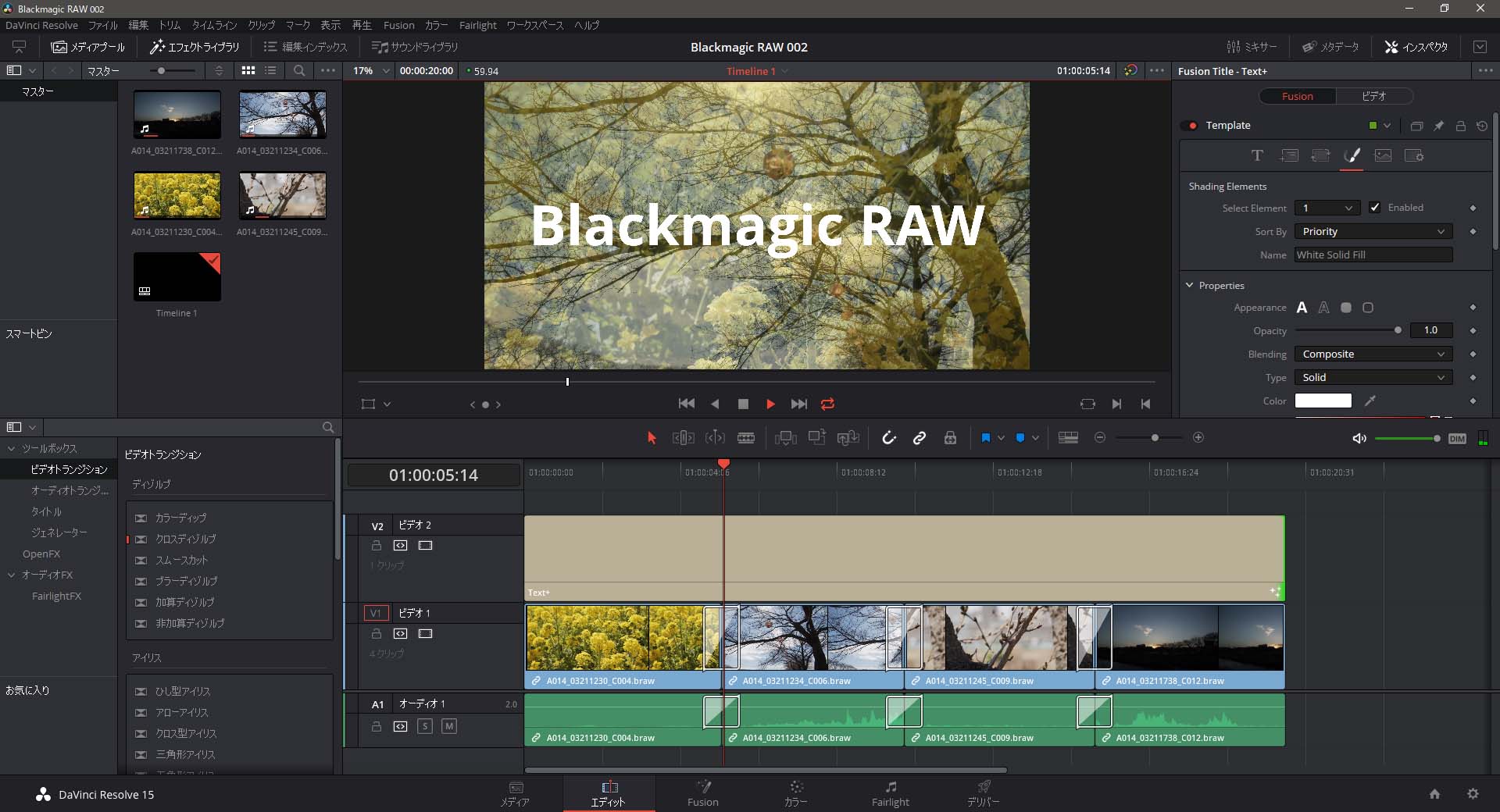
Task: Toggle メディアプール panel button
Action: (x=87, y=47)
